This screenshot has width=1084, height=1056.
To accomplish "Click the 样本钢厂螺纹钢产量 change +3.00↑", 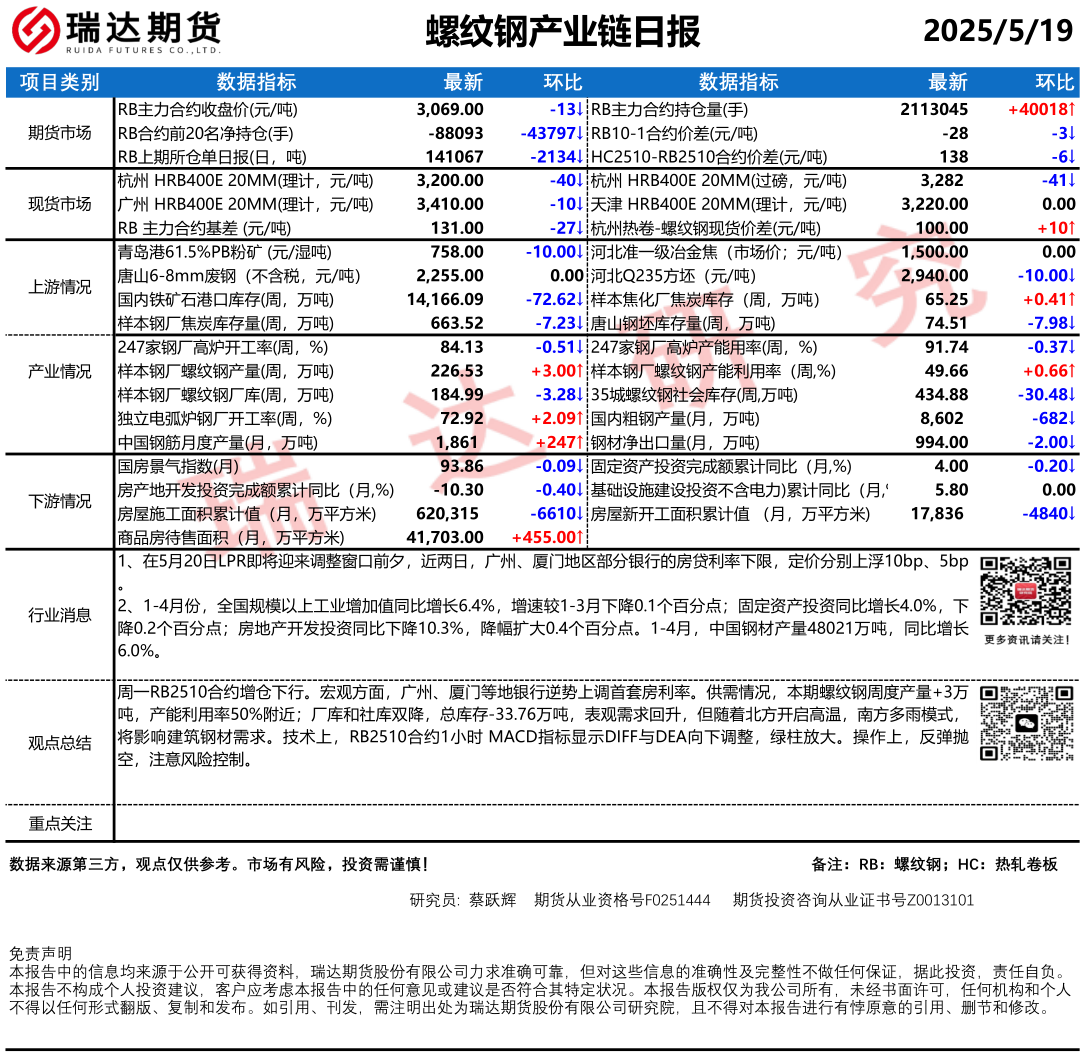I will point(557,371).
